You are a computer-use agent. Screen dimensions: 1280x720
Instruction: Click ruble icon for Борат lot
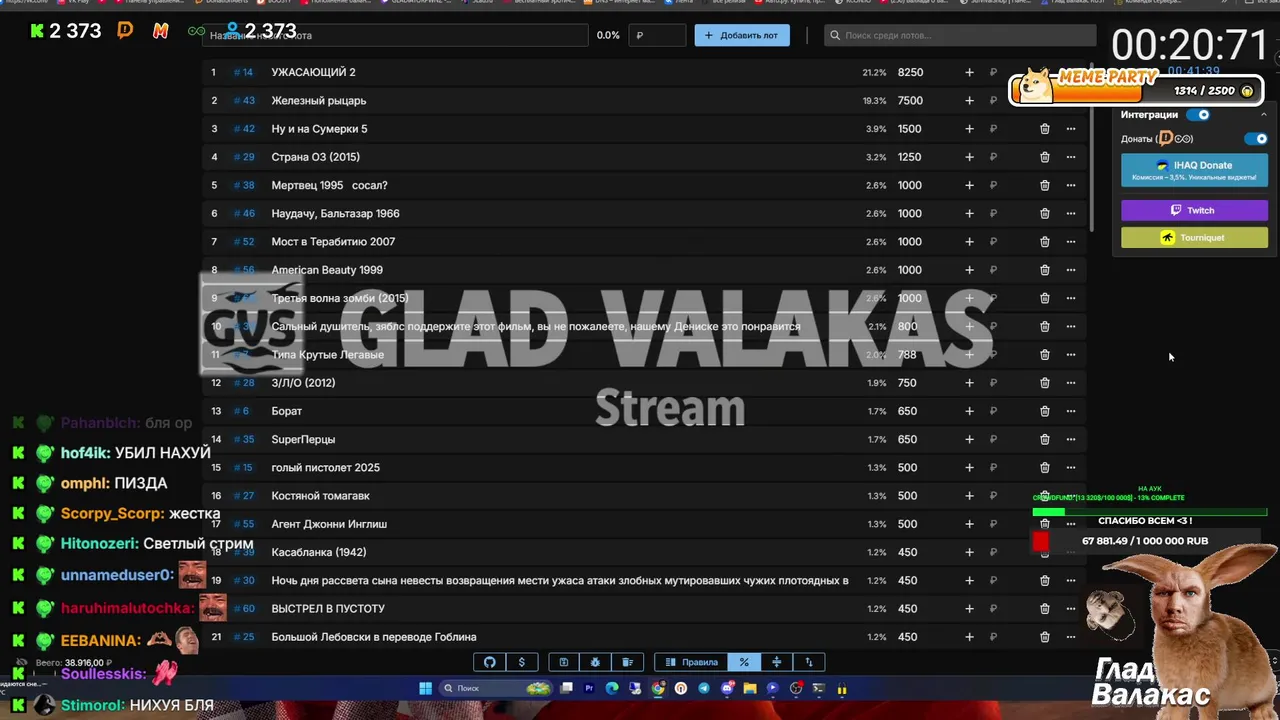993,411
